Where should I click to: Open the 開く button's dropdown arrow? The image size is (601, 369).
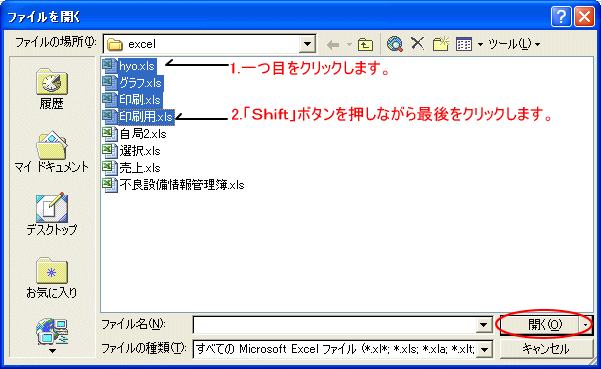[x=586, y=325]
